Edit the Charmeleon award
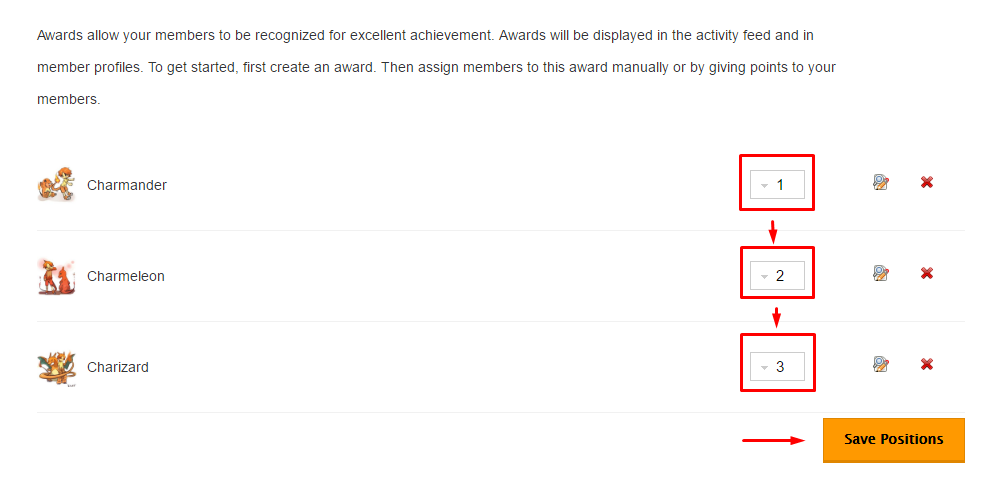Screen dimensions: 992x480 coord(881,273)
